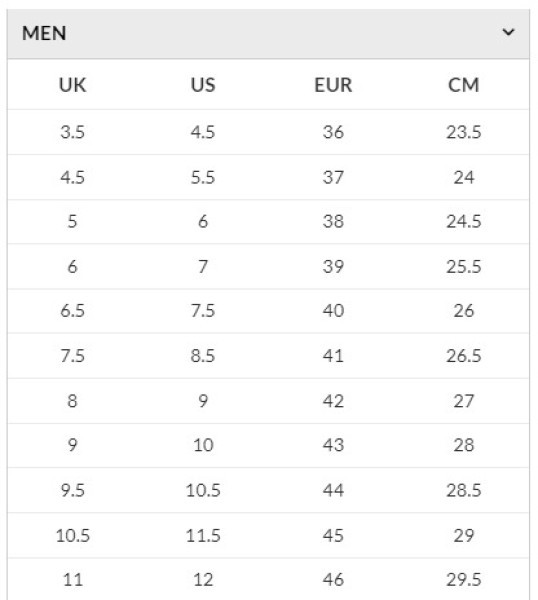Click EUR size 39 cell

[x=333, y=266]
